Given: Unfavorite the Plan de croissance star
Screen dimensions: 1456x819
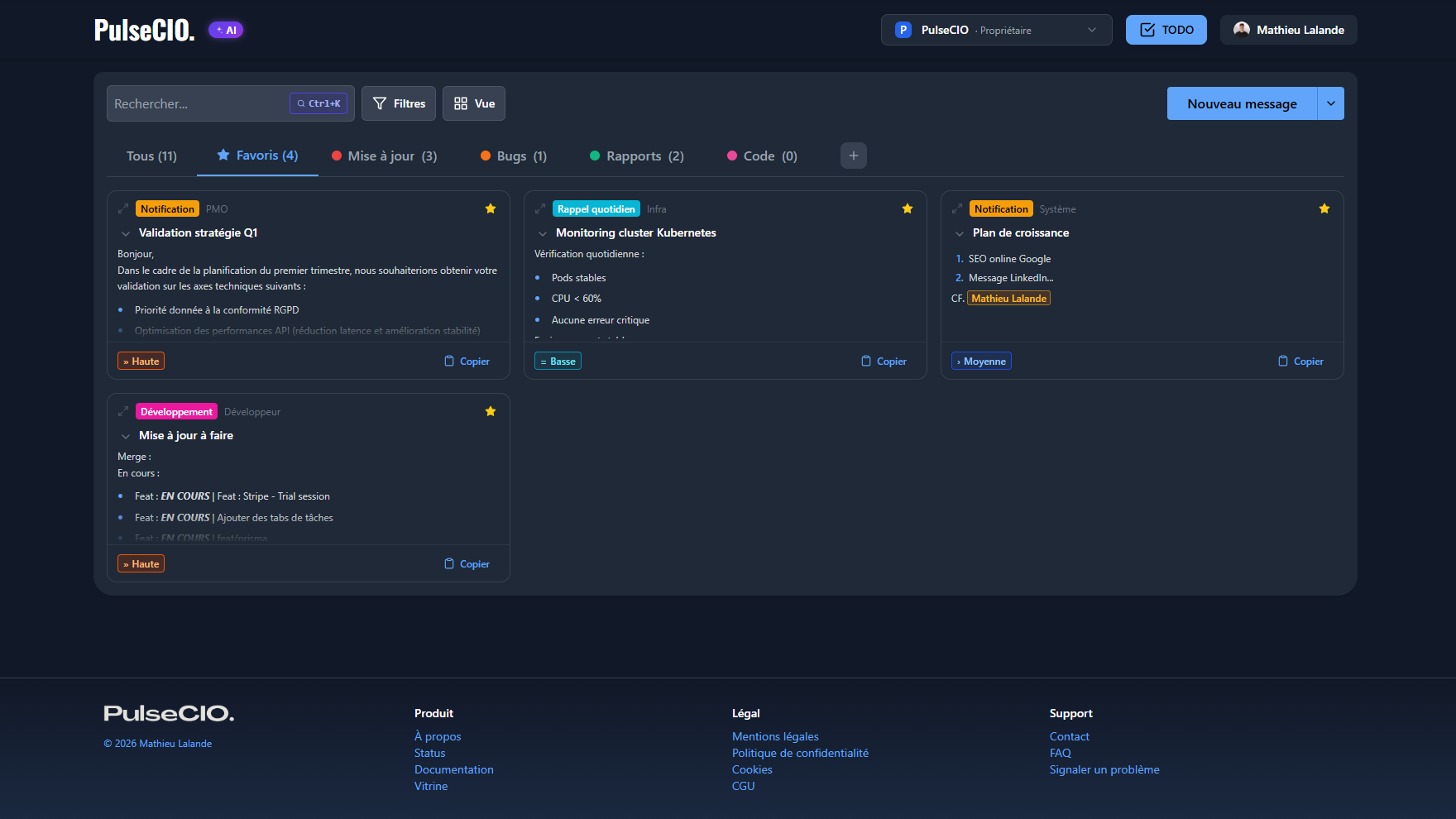Looking at the screenshot, I should pos(1324,208).
